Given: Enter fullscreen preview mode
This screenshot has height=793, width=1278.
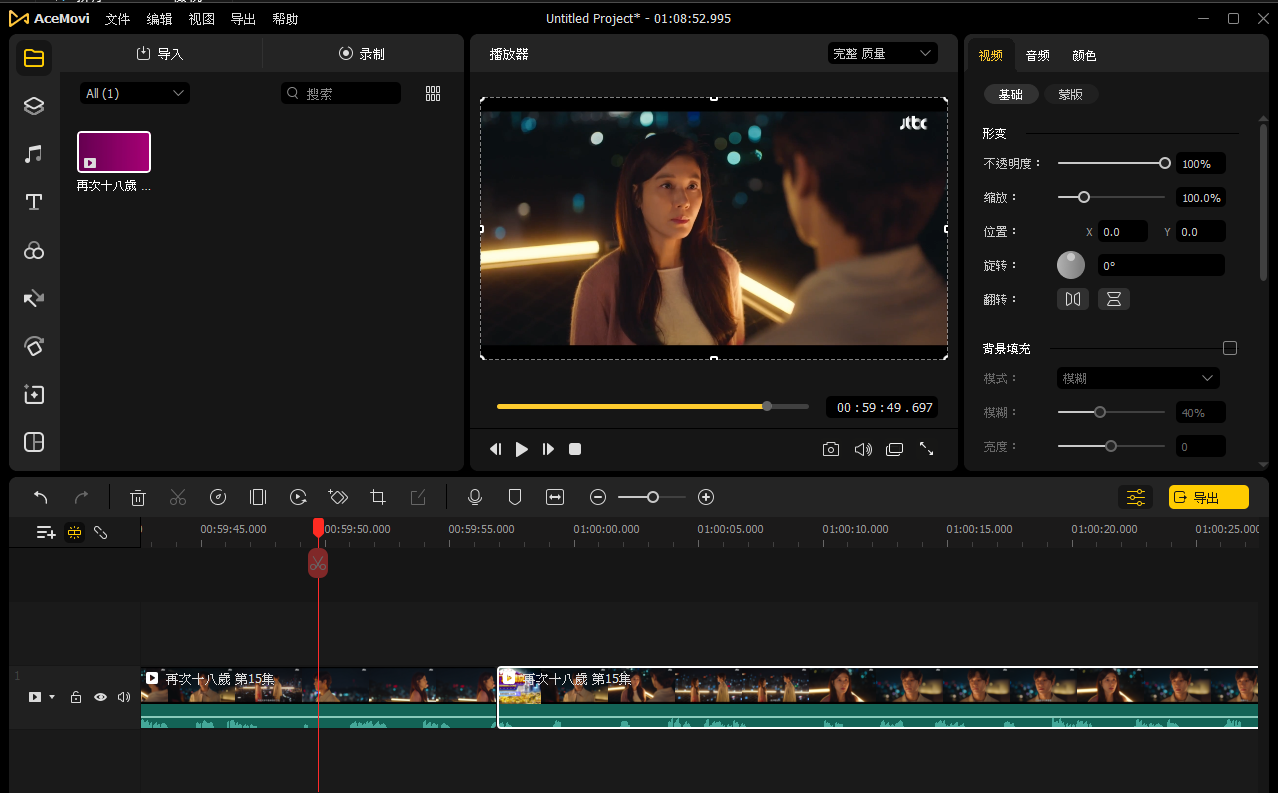Looking at the screenshot, I should click(927, 449).
